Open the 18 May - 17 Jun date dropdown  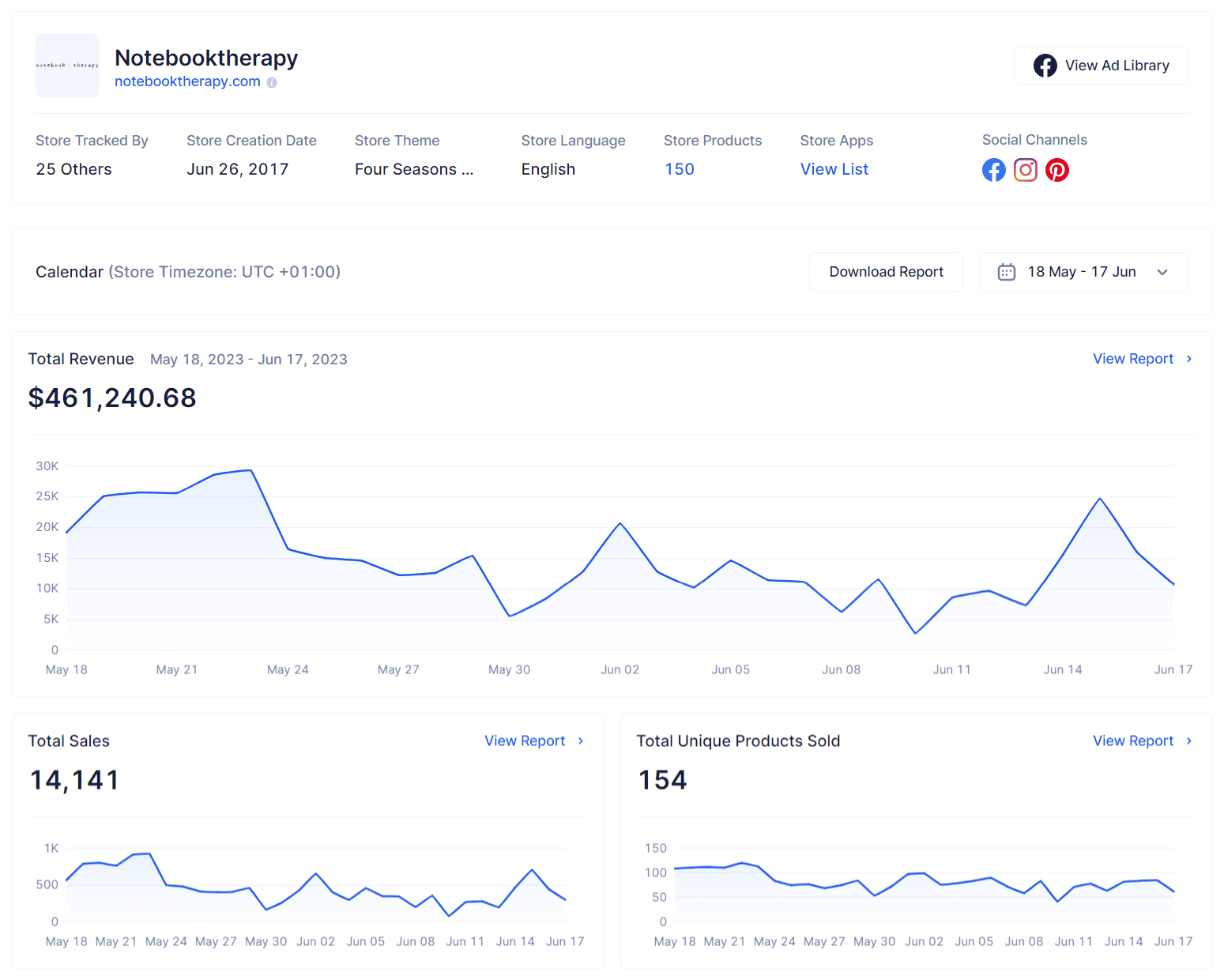pos(1083,271)
